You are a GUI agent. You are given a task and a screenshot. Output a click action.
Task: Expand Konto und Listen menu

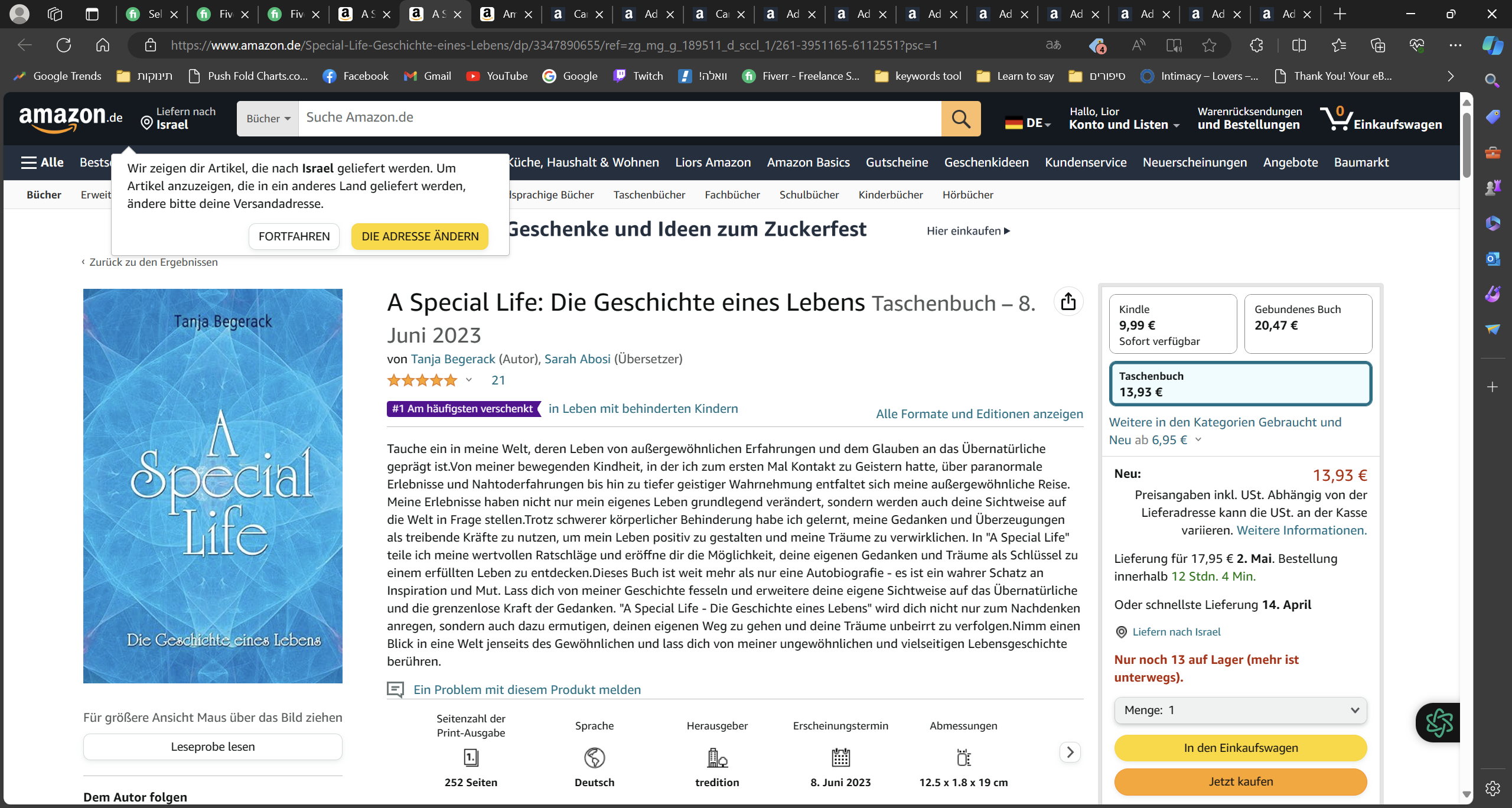click(x=1124, y=118)
